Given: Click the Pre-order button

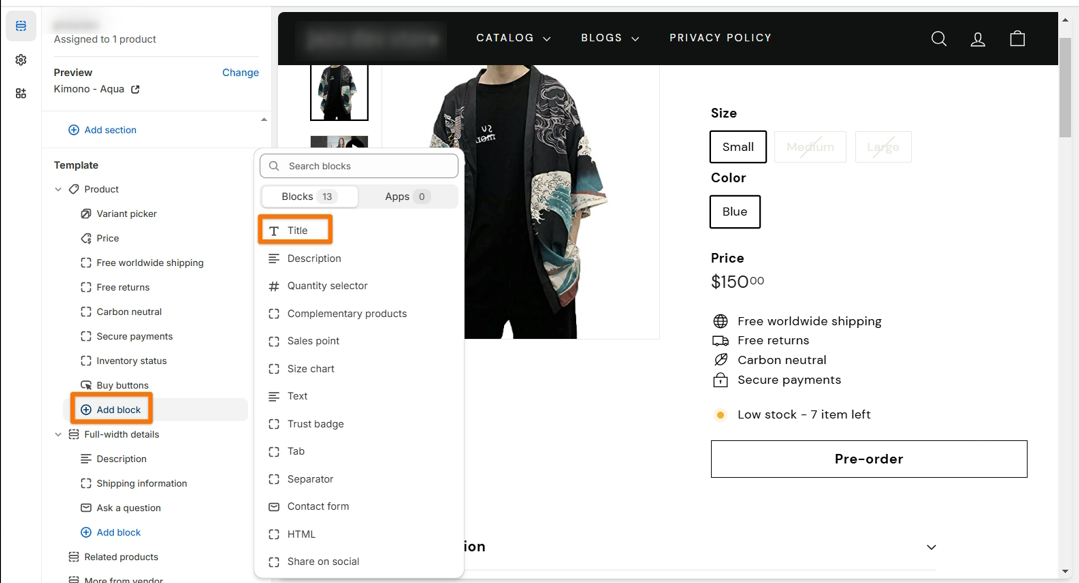Looking at the screenshot, I should (868, 459).
